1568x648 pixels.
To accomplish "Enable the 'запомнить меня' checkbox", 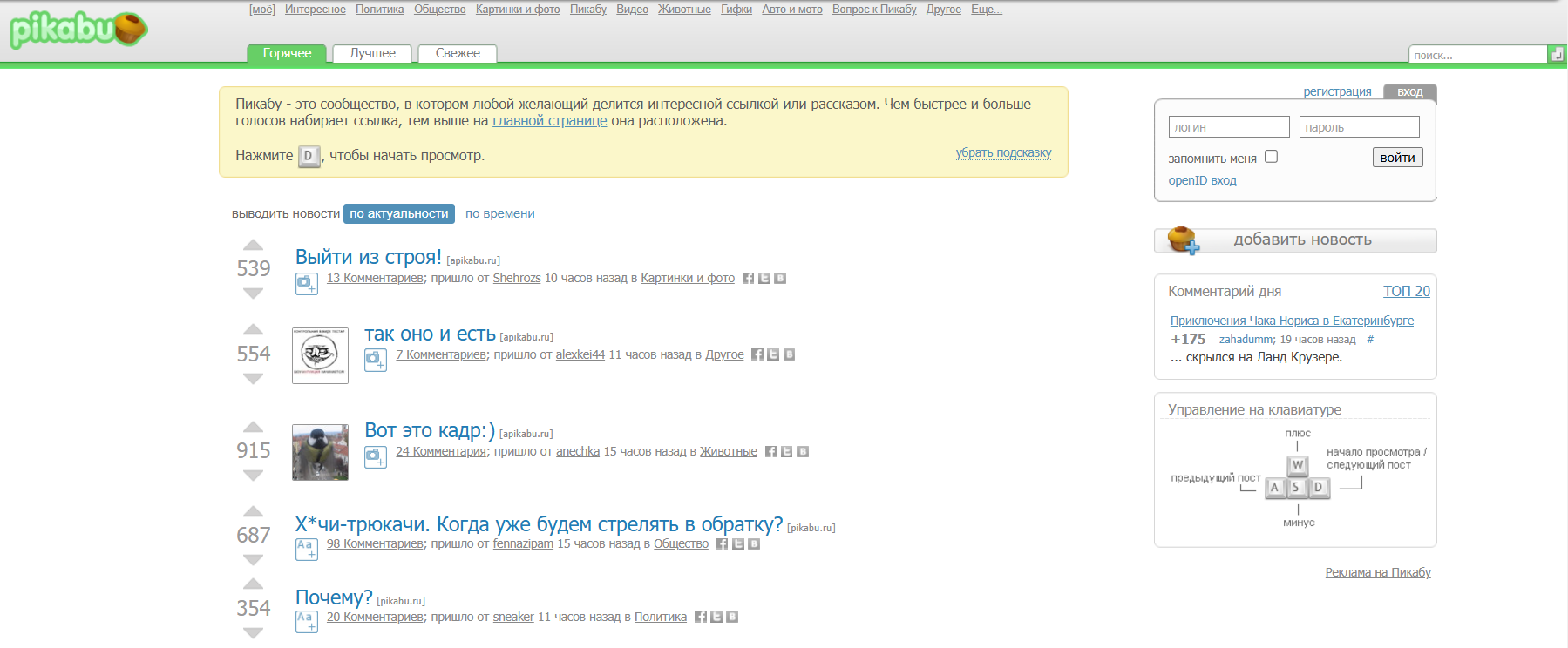I will click(1271, 157).
